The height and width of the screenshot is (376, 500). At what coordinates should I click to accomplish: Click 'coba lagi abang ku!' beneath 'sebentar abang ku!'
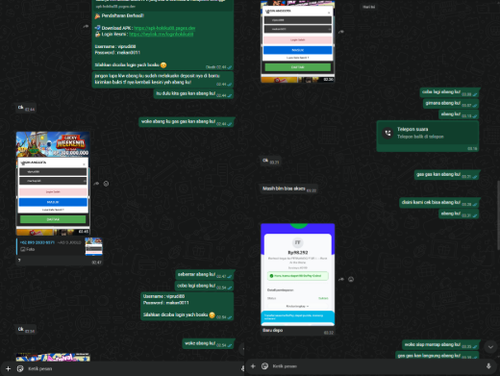(204, 286)
